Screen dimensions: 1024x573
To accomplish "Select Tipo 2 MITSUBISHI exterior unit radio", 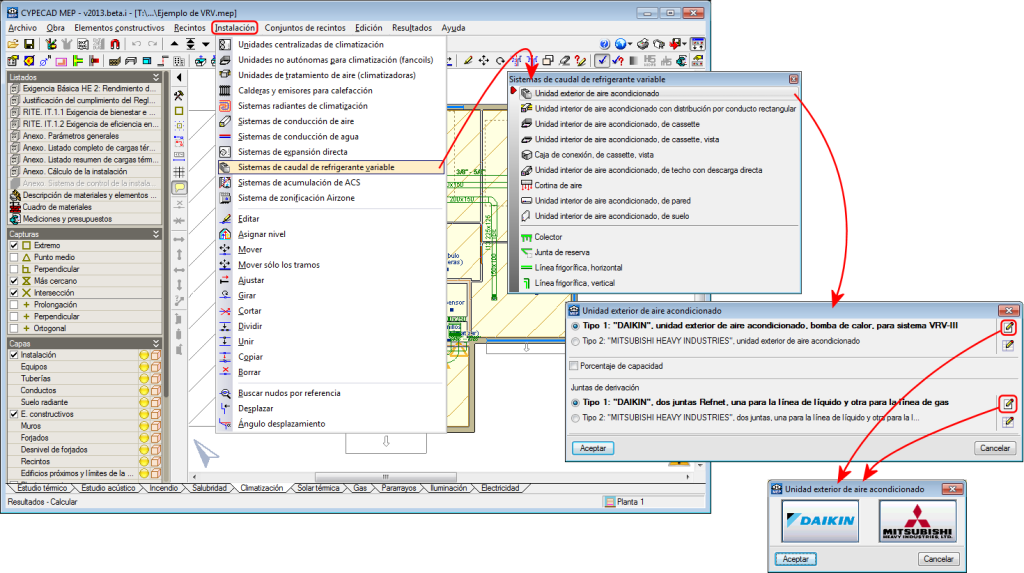I will coord(575,341).
